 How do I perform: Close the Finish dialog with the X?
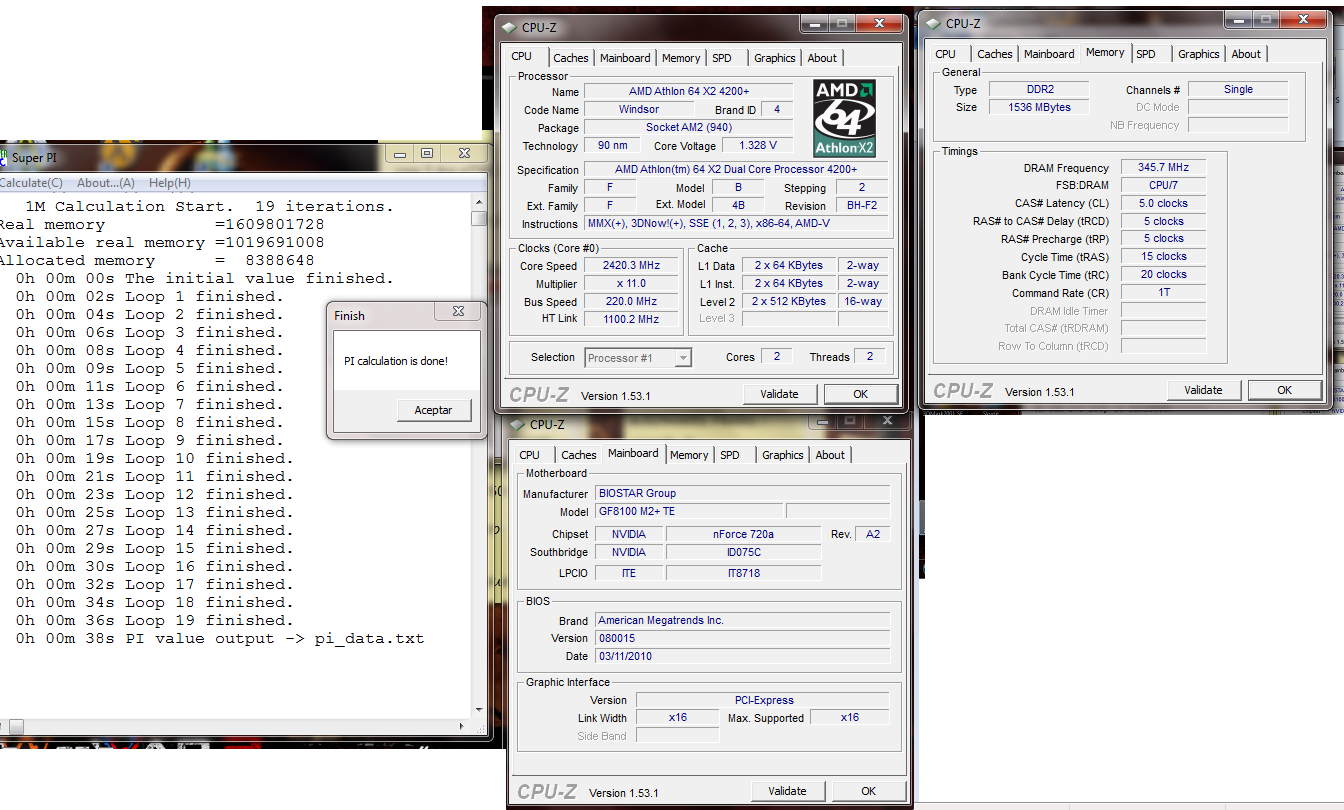click(x=458, y=312)
